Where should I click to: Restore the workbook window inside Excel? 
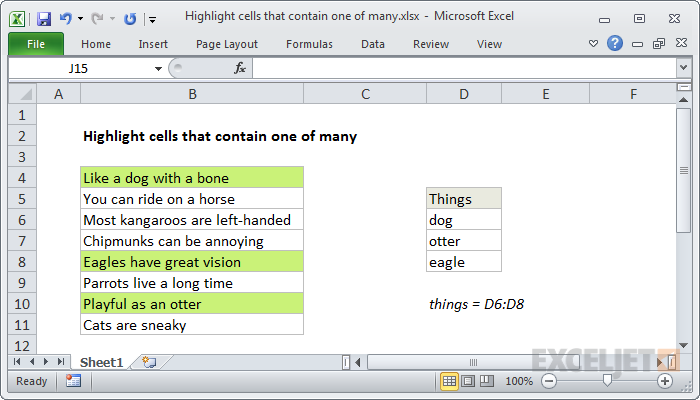pos(659,43)
